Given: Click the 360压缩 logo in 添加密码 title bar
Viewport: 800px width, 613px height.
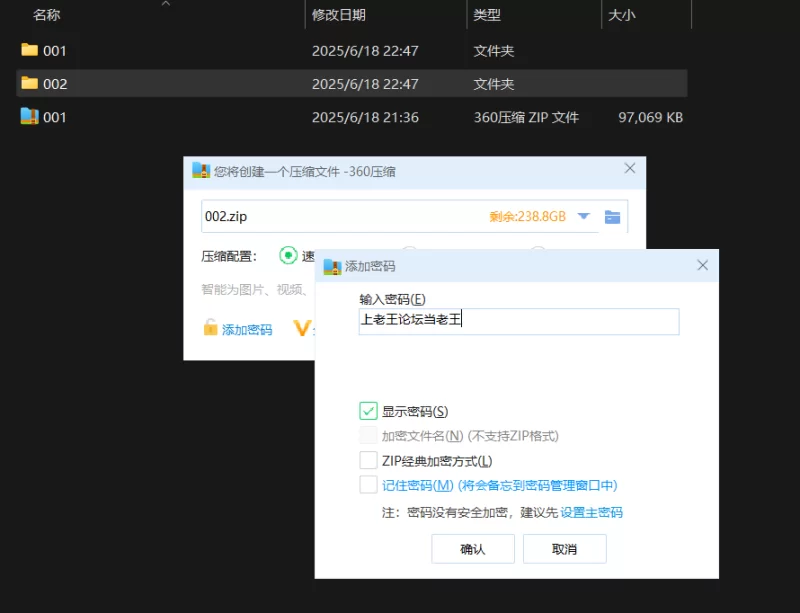Looking at the screenshot, I should tap(332, 266).
